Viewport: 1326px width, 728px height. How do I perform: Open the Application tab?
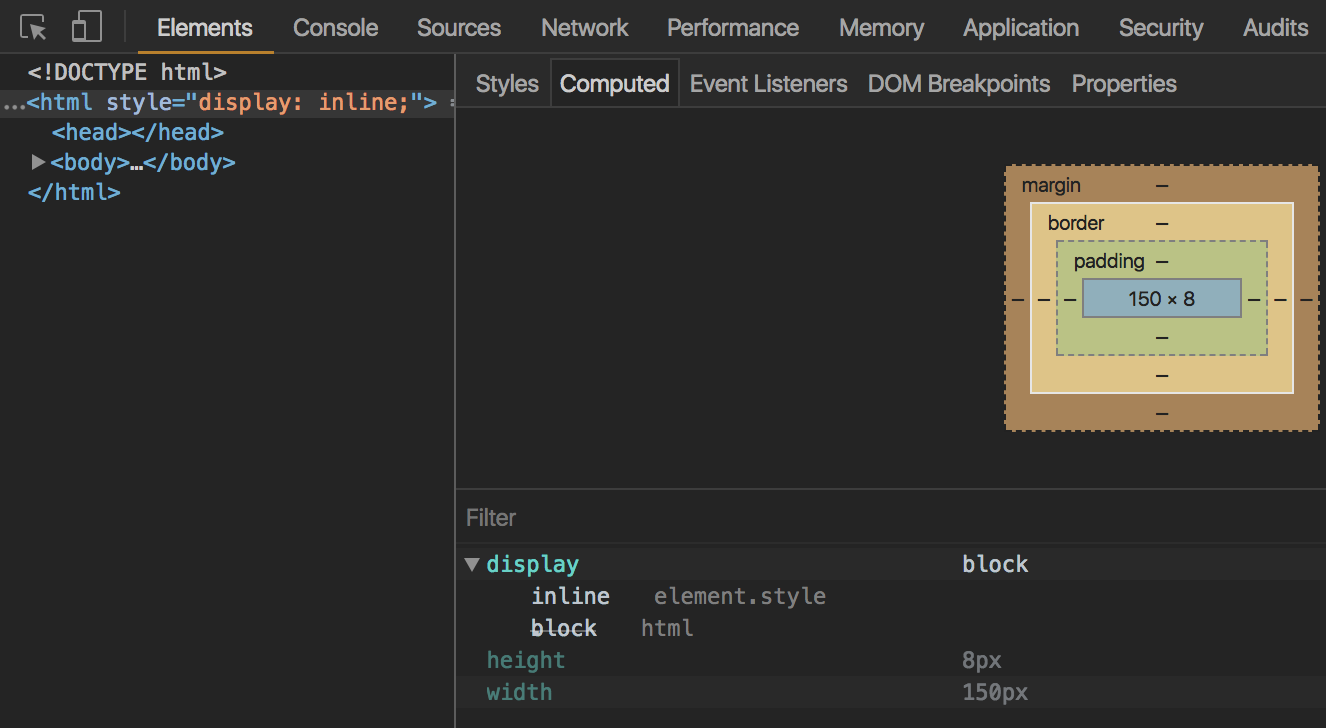pos(1020,28)
